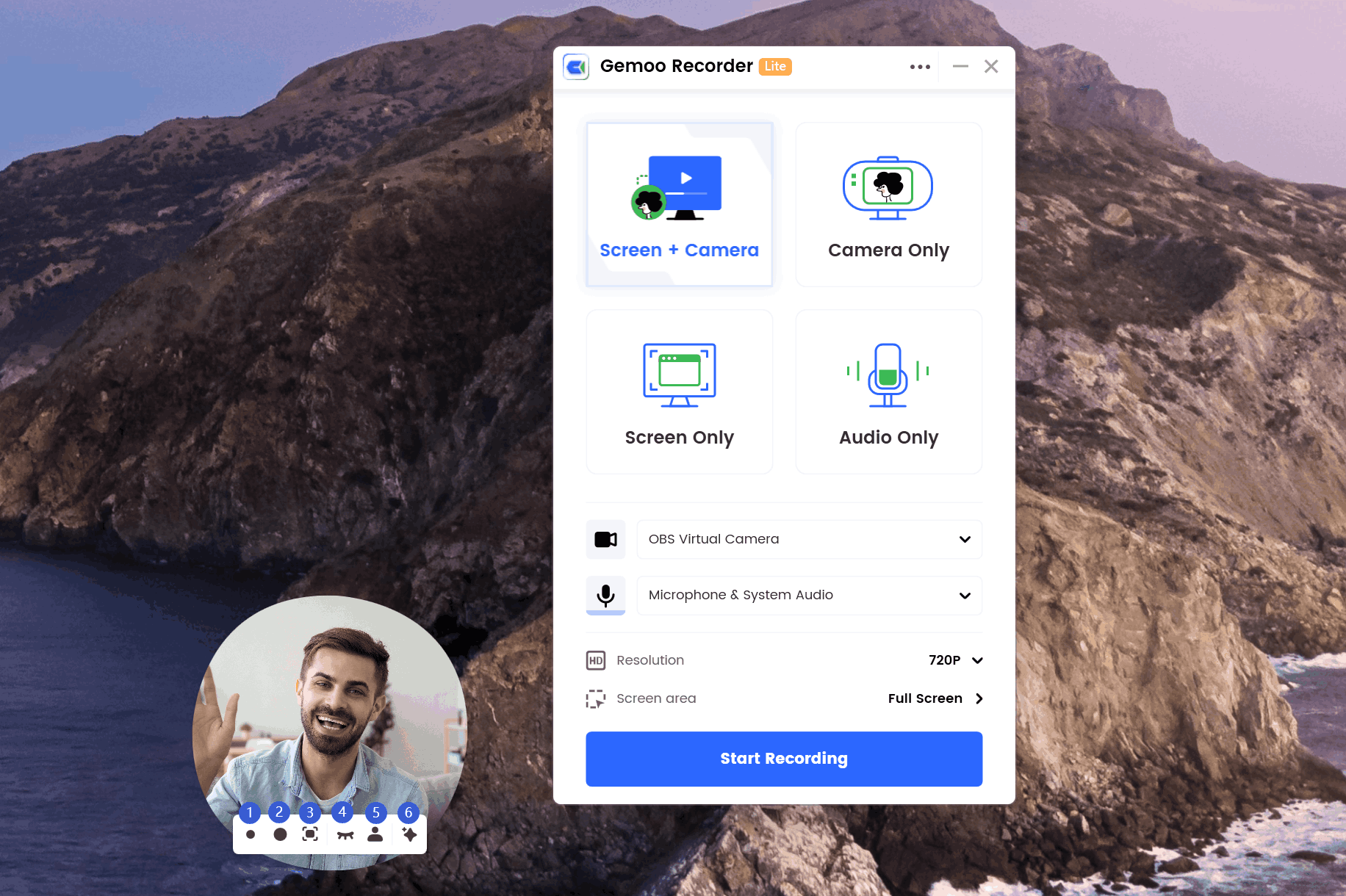Close the Gemoo Recorder window
Viewport: 1346px width, 896px height.
[991, 67]
